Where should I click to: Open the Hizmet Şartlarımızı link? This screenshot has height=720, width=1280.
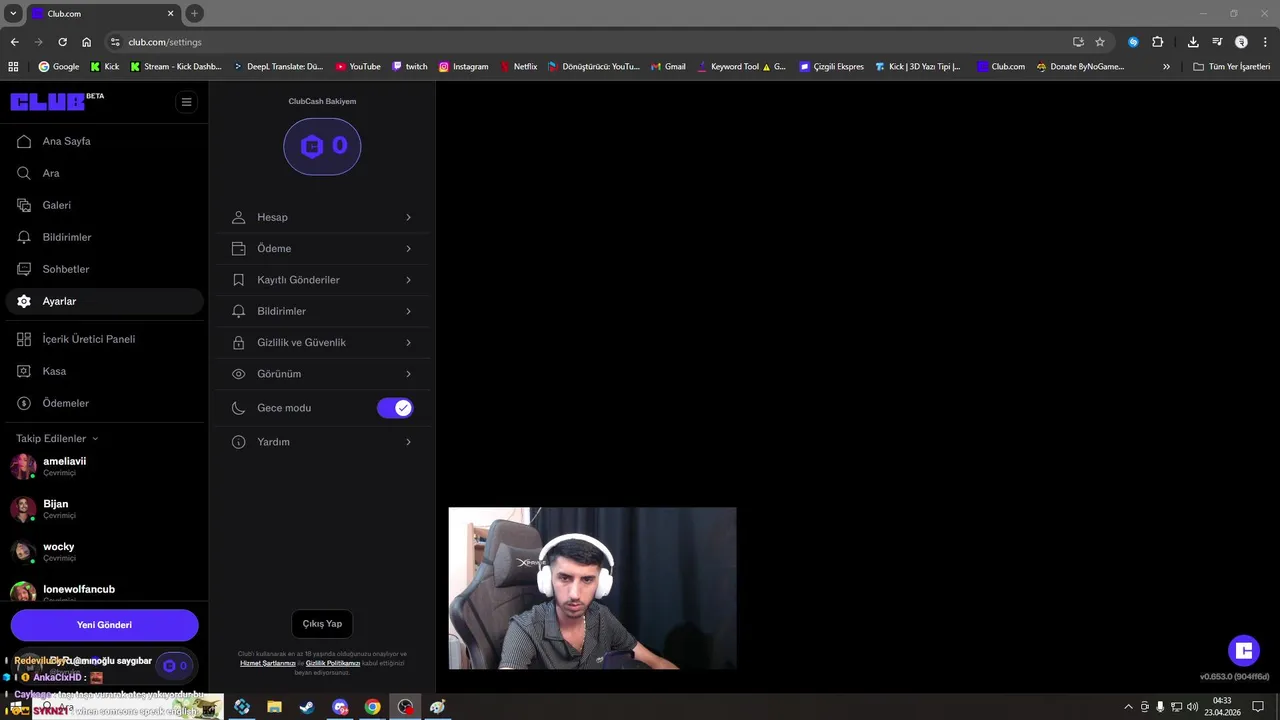click(x=268, y=663)
